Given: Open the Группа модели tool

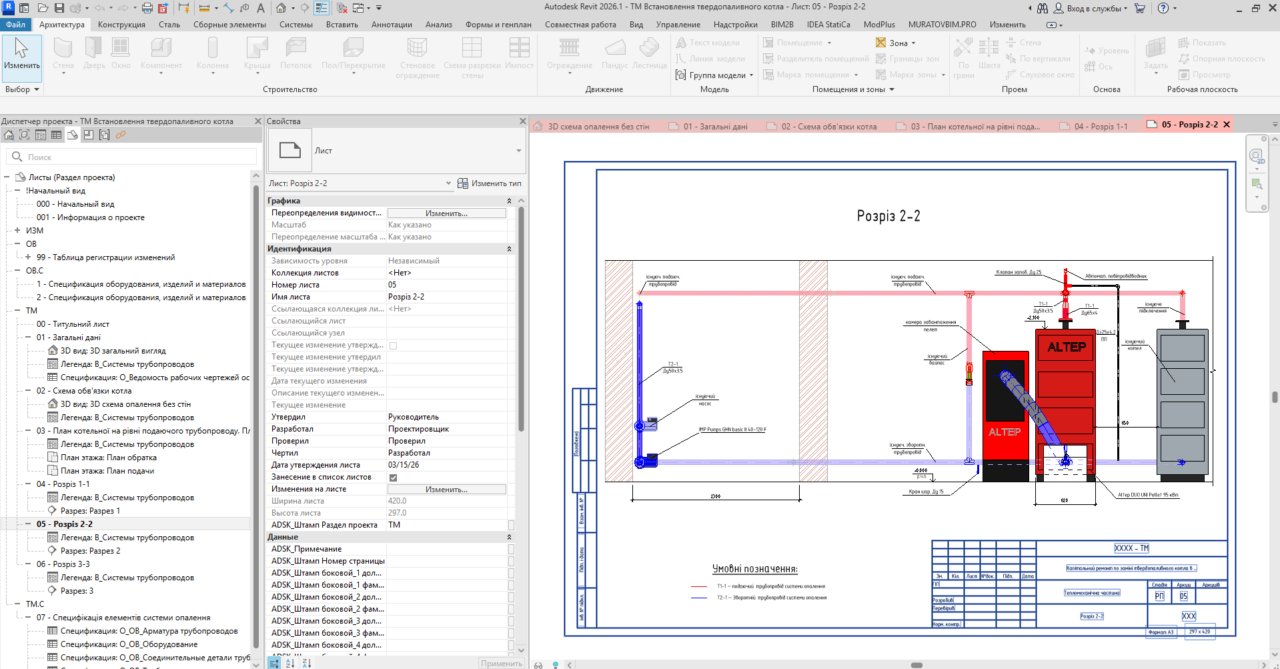Looking at the screenshot, I should click(x=716, y=75).
